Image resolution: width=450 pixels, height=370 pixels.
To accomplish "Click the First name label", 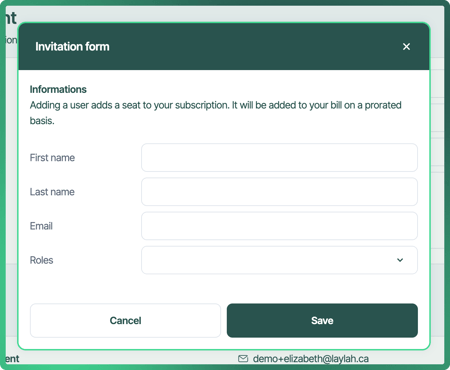I will click(x=52, y=158).
